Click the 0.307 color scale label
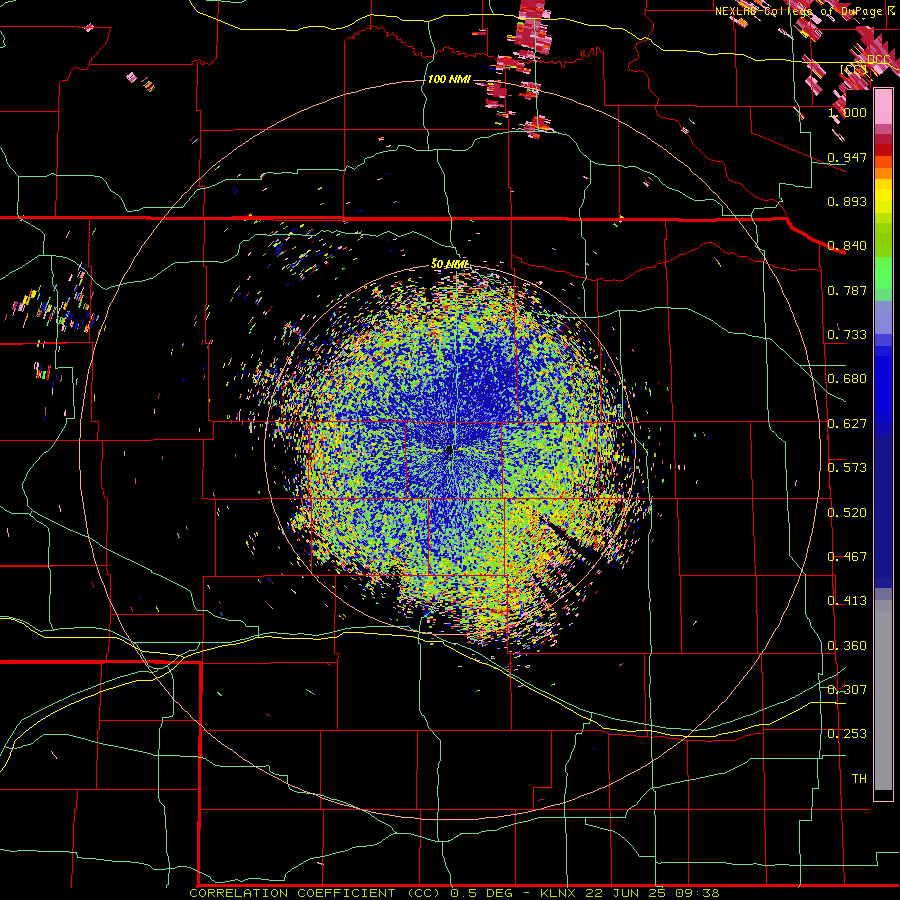This screenshot has width=900, height=900. (x=847, y=689)
